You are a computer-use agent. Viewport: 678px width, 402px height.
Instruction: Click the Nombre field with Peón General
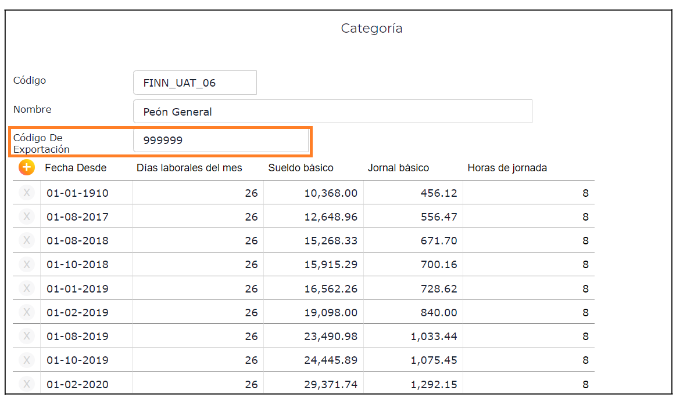[x=332, y=112]
